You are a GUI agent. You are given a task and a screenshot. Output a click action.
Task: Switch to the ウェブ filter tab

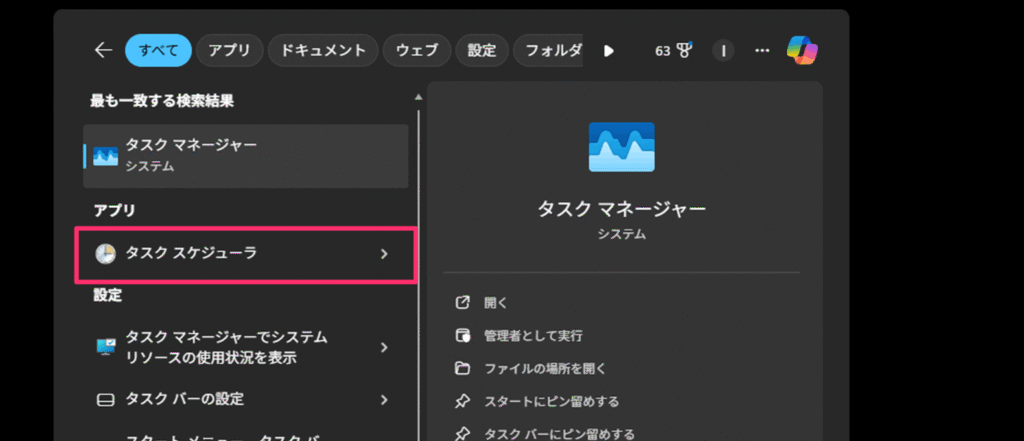pyautogui.click(x=417, y=50)
